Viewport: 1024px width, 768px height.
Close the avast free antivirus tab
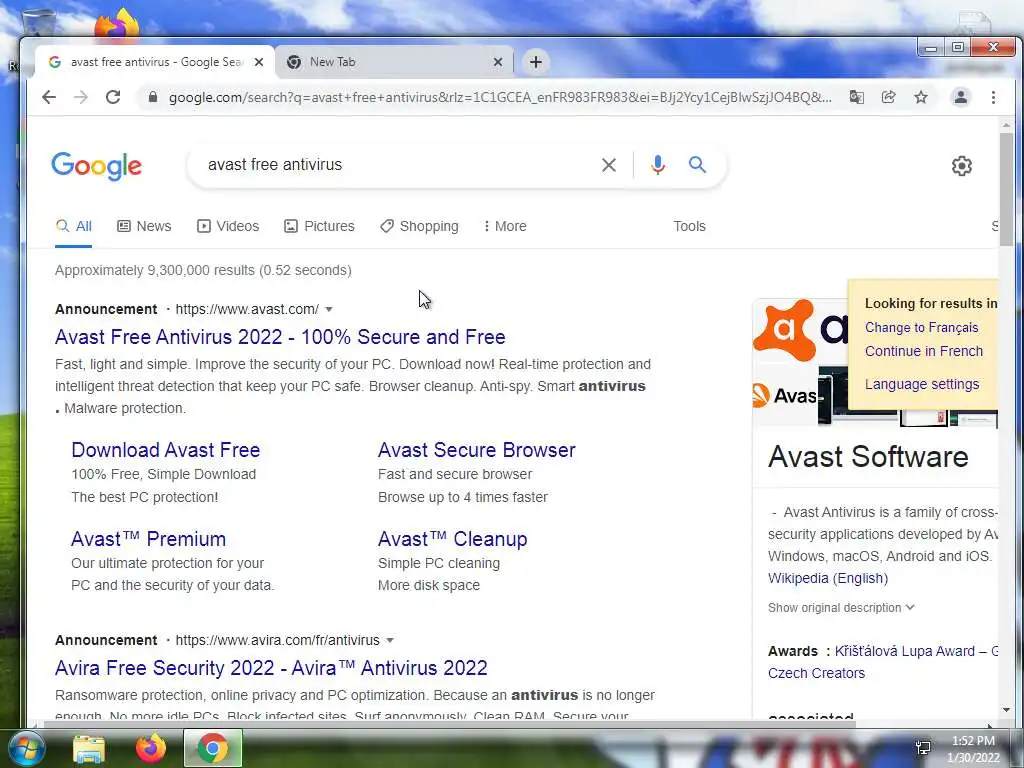point(259,62)
